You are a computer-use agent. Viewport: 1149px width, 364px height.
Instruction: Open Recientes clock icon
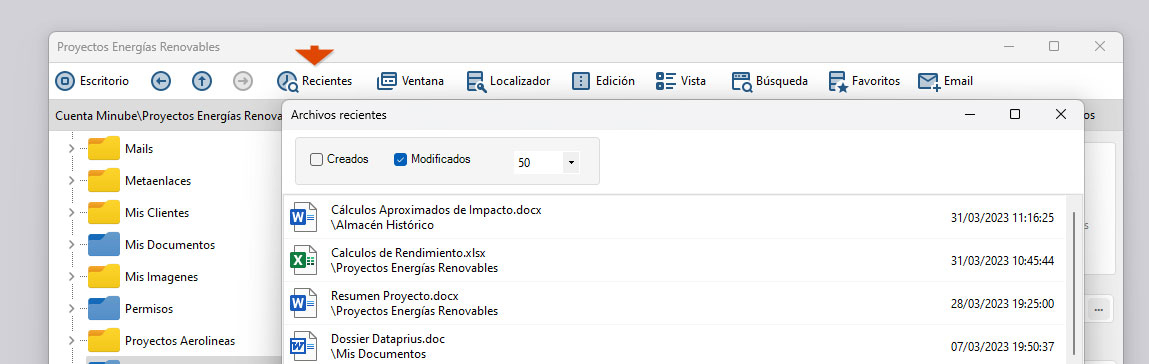[287, 81]
